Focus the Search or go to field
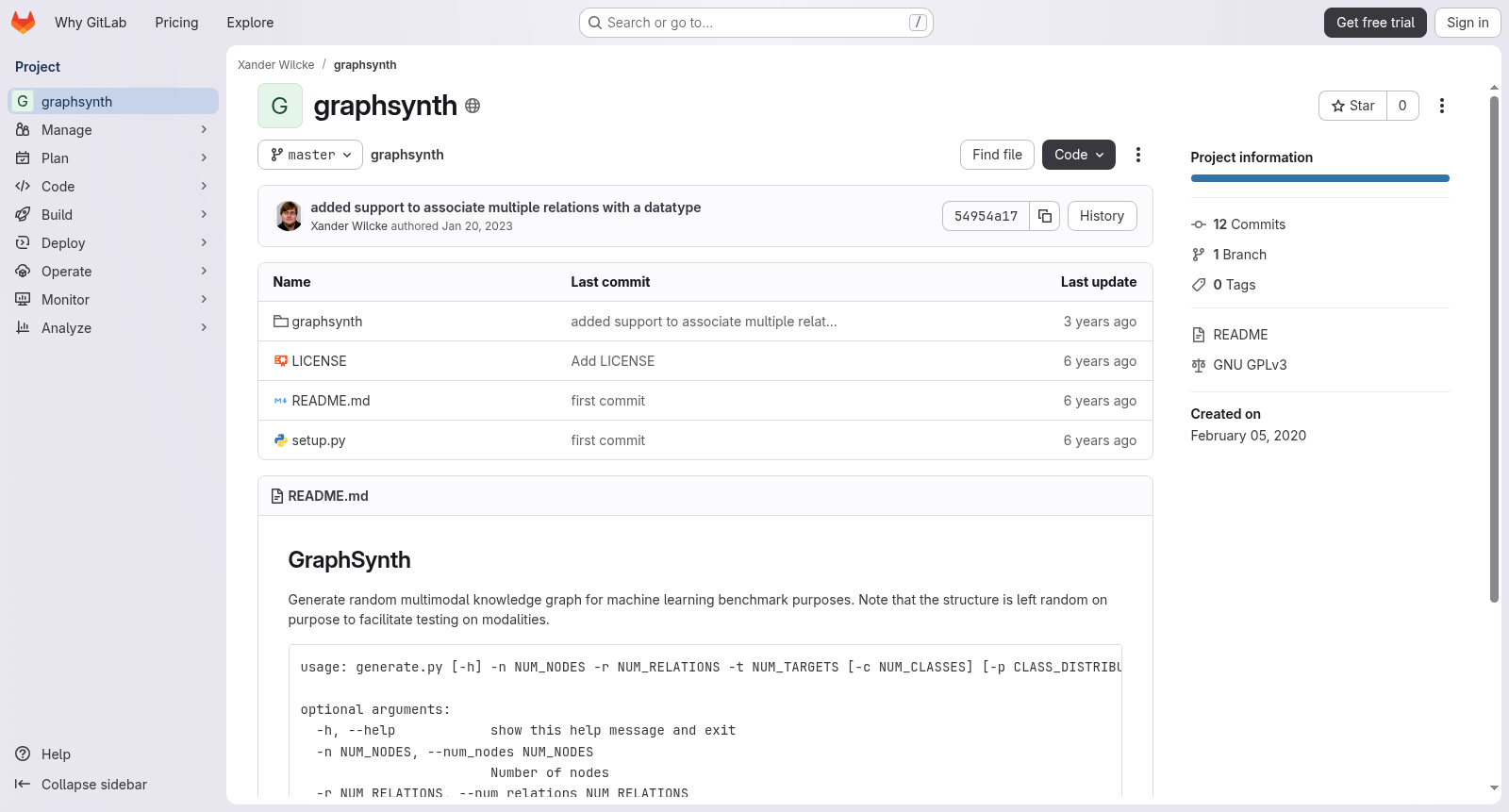 [755, 23]
